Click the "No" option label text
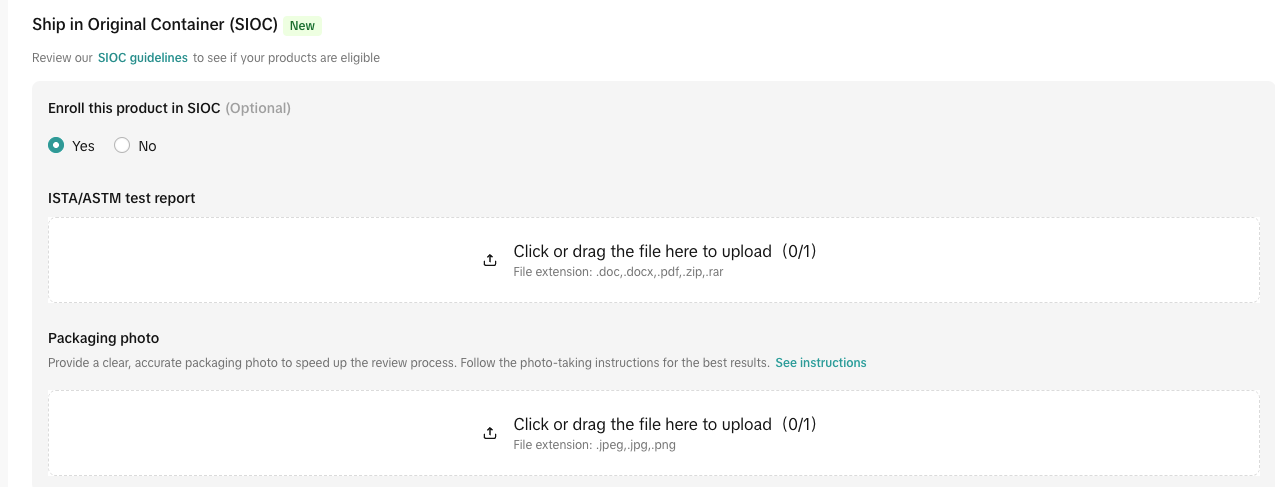1275x487 pixels. [x=147, y=146]
